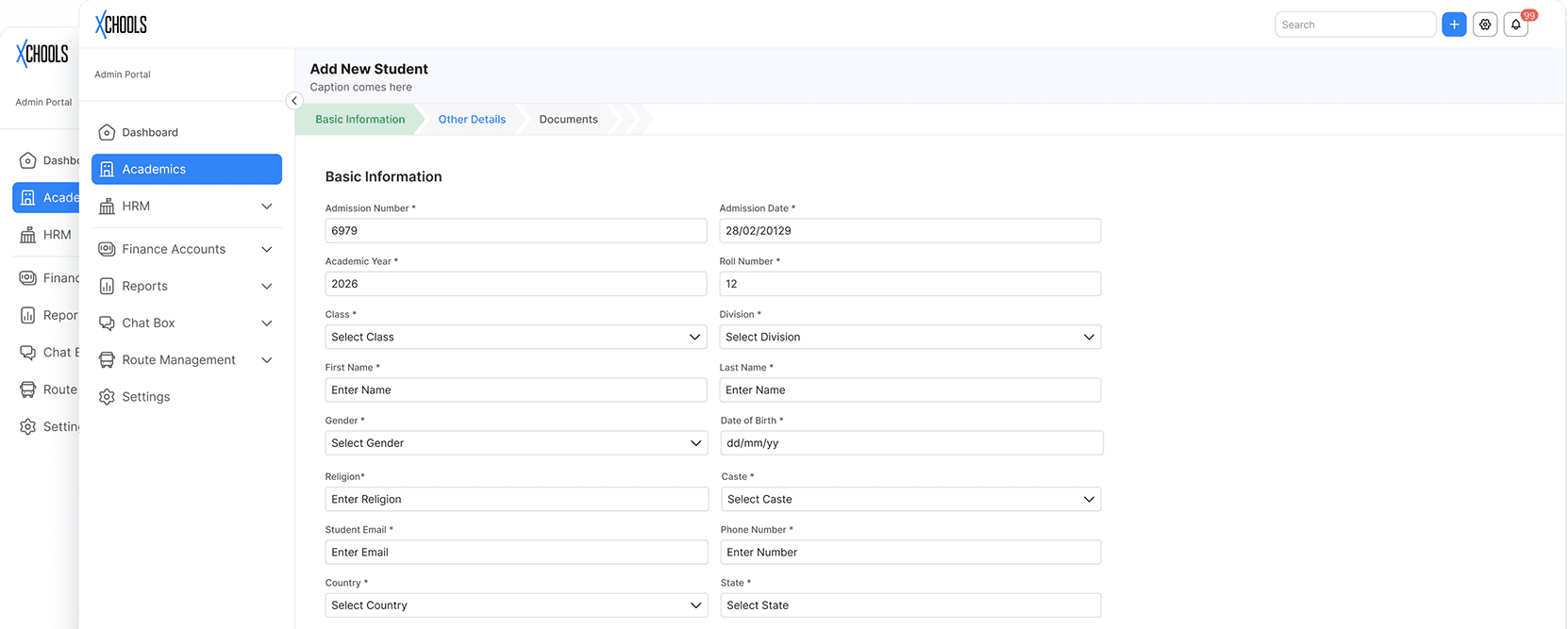Click the Academic Year field

pos(516,284)
